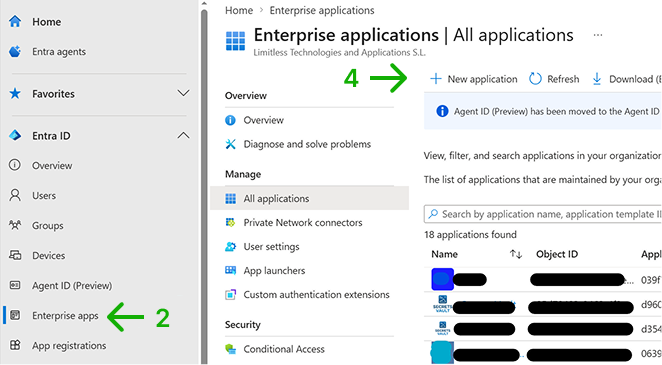This screenshot has height=365, width=662.
Task: Open Overview in the resource menu
Action: [263, 120]
